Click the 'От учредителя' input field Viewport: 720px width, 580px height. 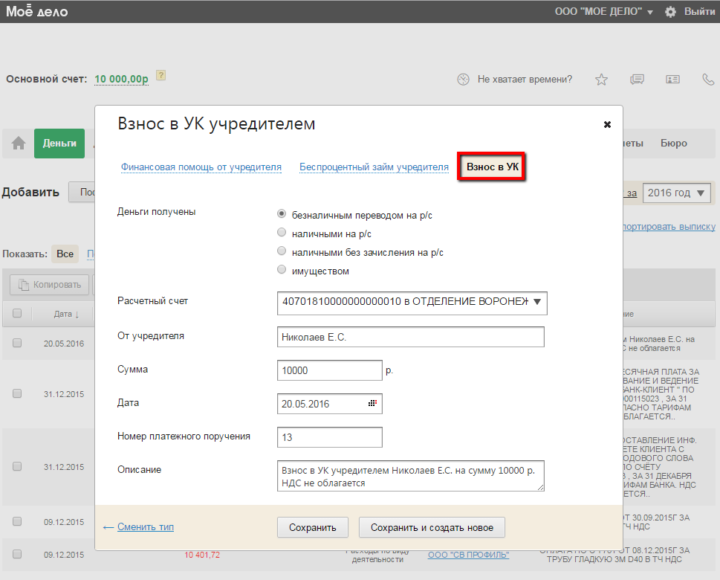tap(411, 337)
